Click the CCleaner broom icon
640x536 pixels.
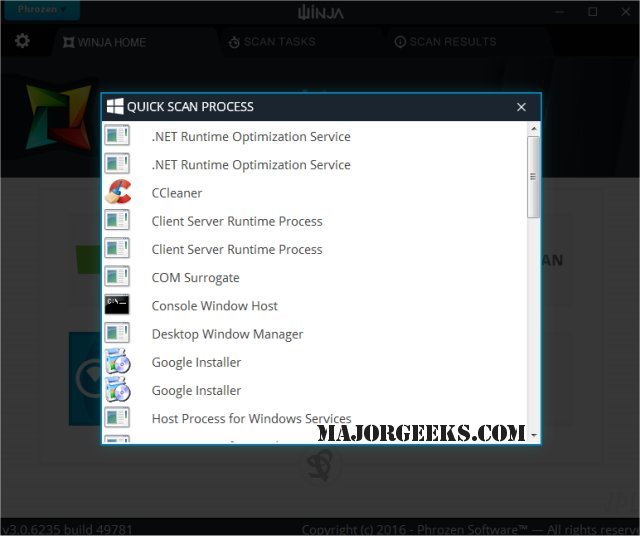pos(118,192)
